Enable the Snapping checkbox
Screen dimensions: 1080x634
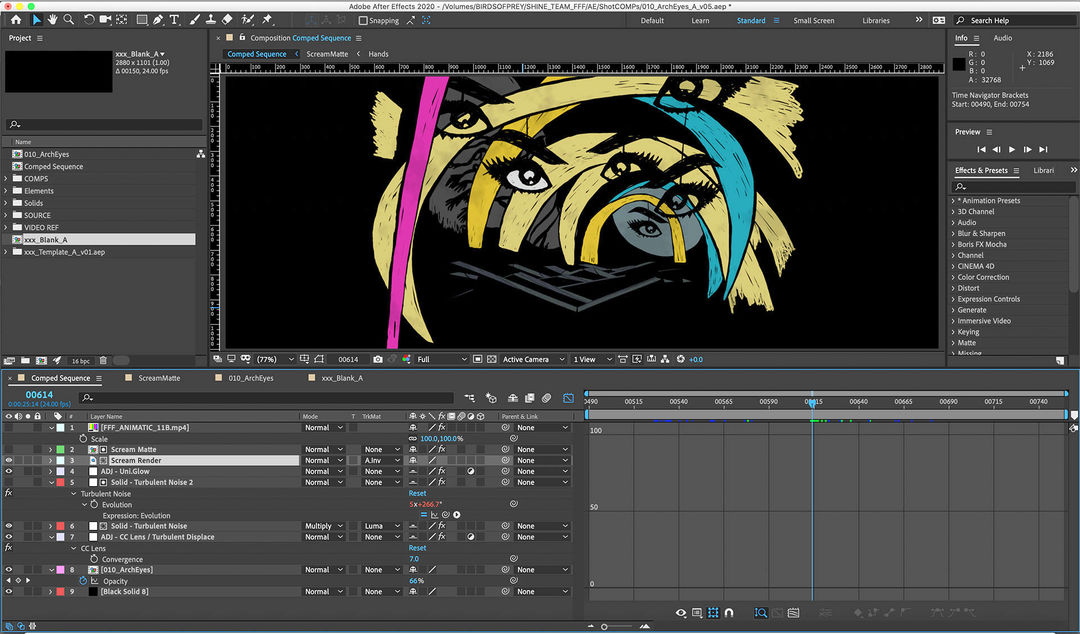pyautogui.click(x=364, y=20)
